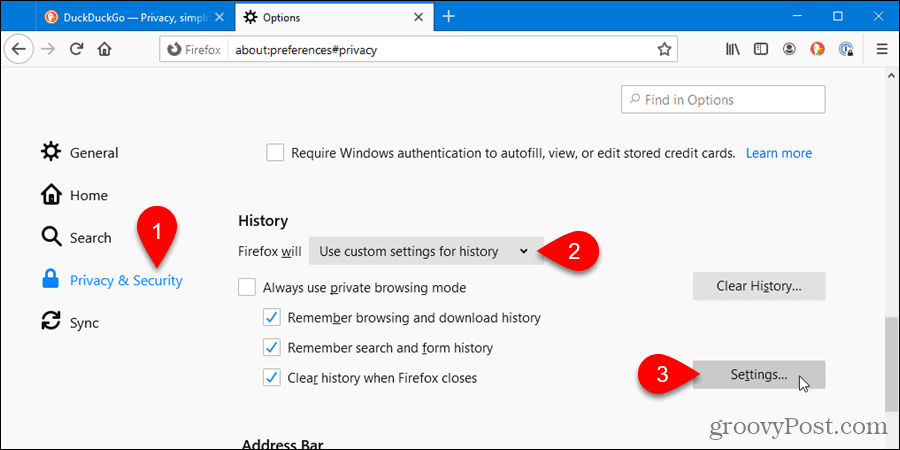Viewport: 900px width, 450px height.
Task: Click the vertical scrollbar thumb
Action: pos(891,364)
